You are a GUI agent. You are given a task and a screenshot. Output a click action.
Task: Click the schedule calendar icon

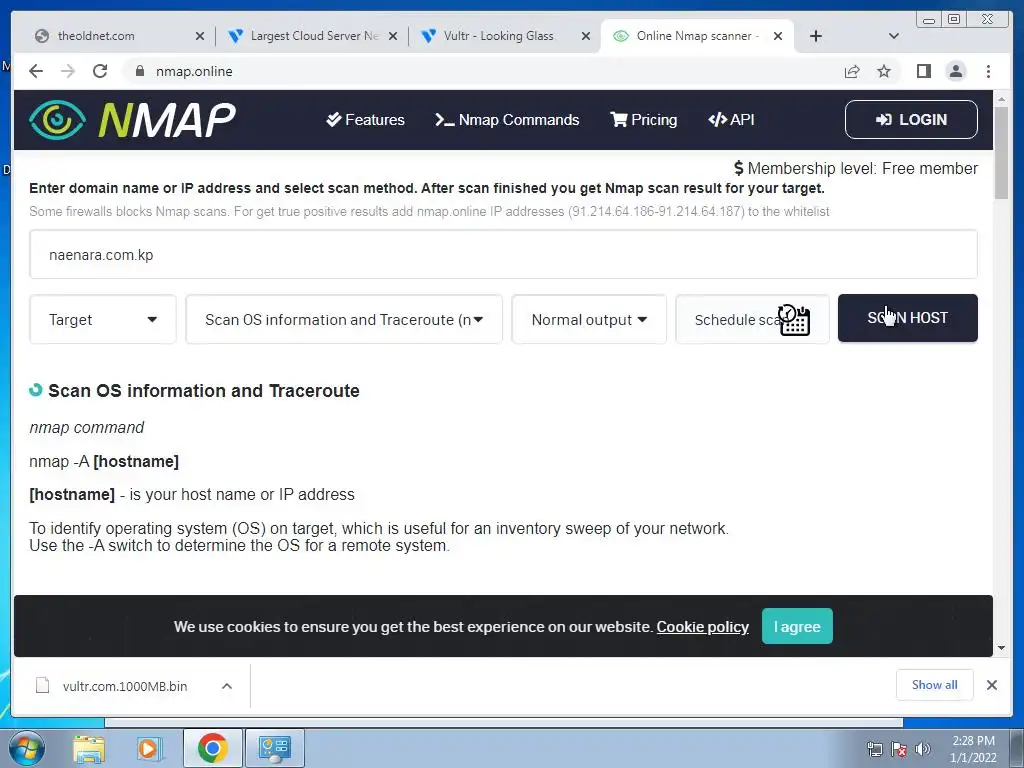click(794, 320)
